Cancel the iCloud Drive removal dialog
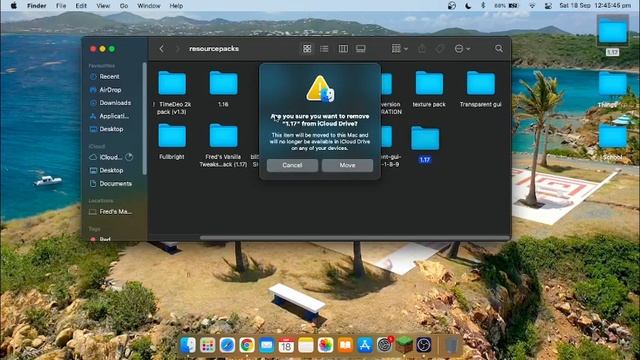The height and width of the screenshot is (360, 640). coord(292,165)
